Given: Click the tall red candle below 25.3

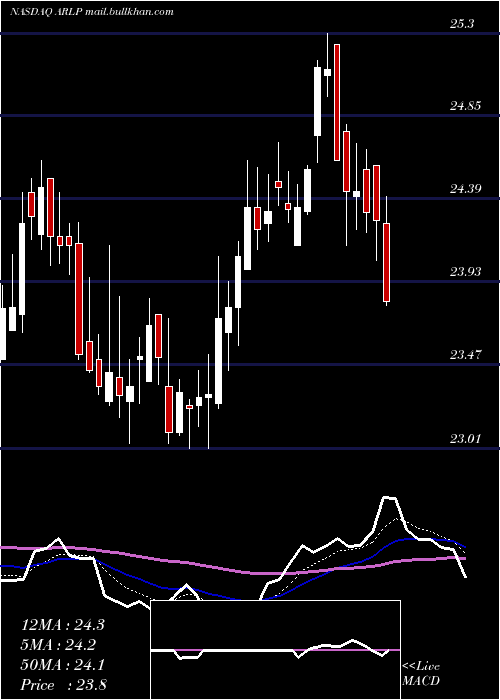Looking at the screenshot, I should (337, 102).
